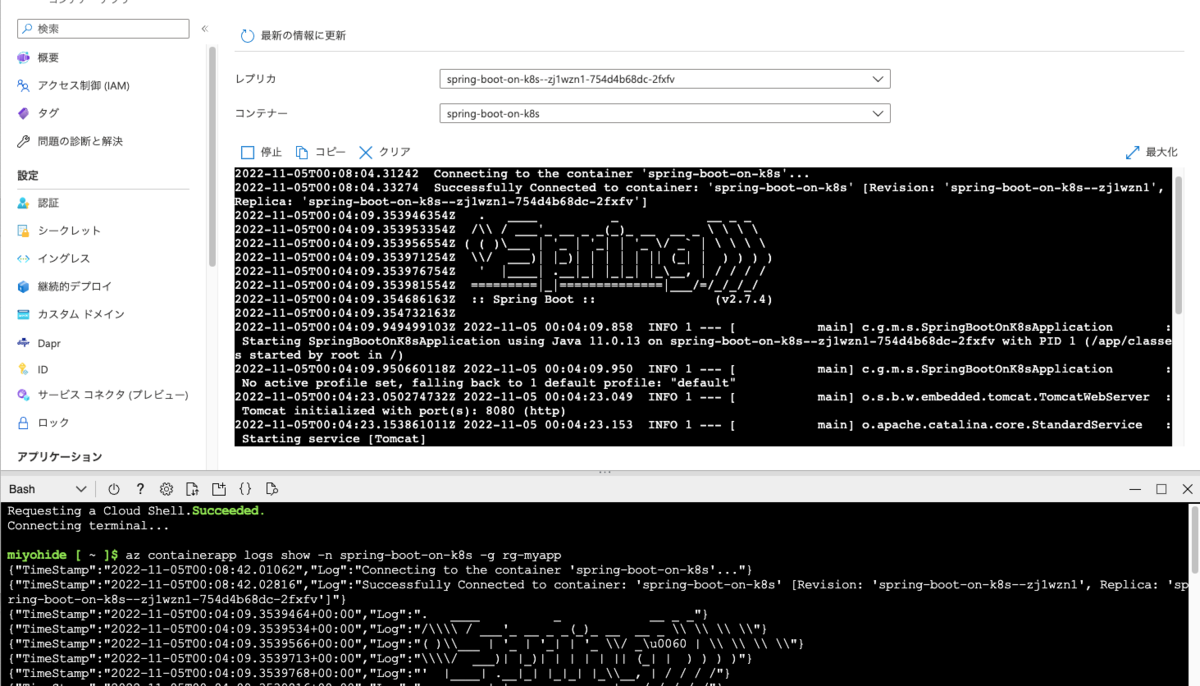The image size is (1200, 686).
Task: Open the コンテナー dropdown
Action: click(x=665, y=114)
